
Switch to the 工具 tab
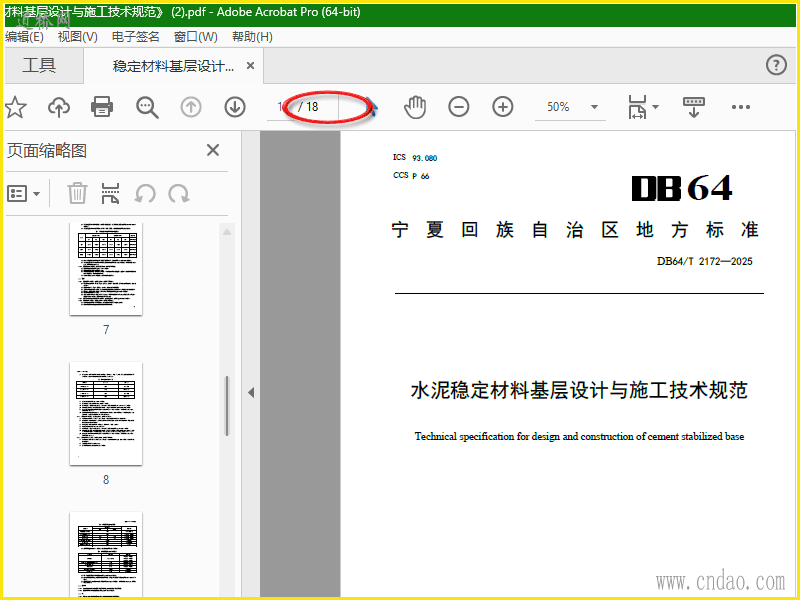pos(39,65)
